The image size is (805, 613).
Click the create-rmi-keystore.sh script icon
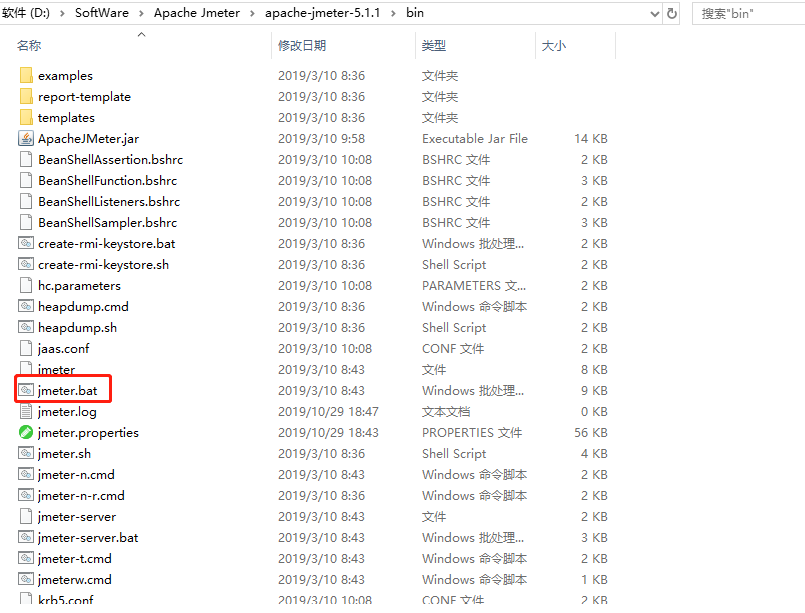(26, 264)
